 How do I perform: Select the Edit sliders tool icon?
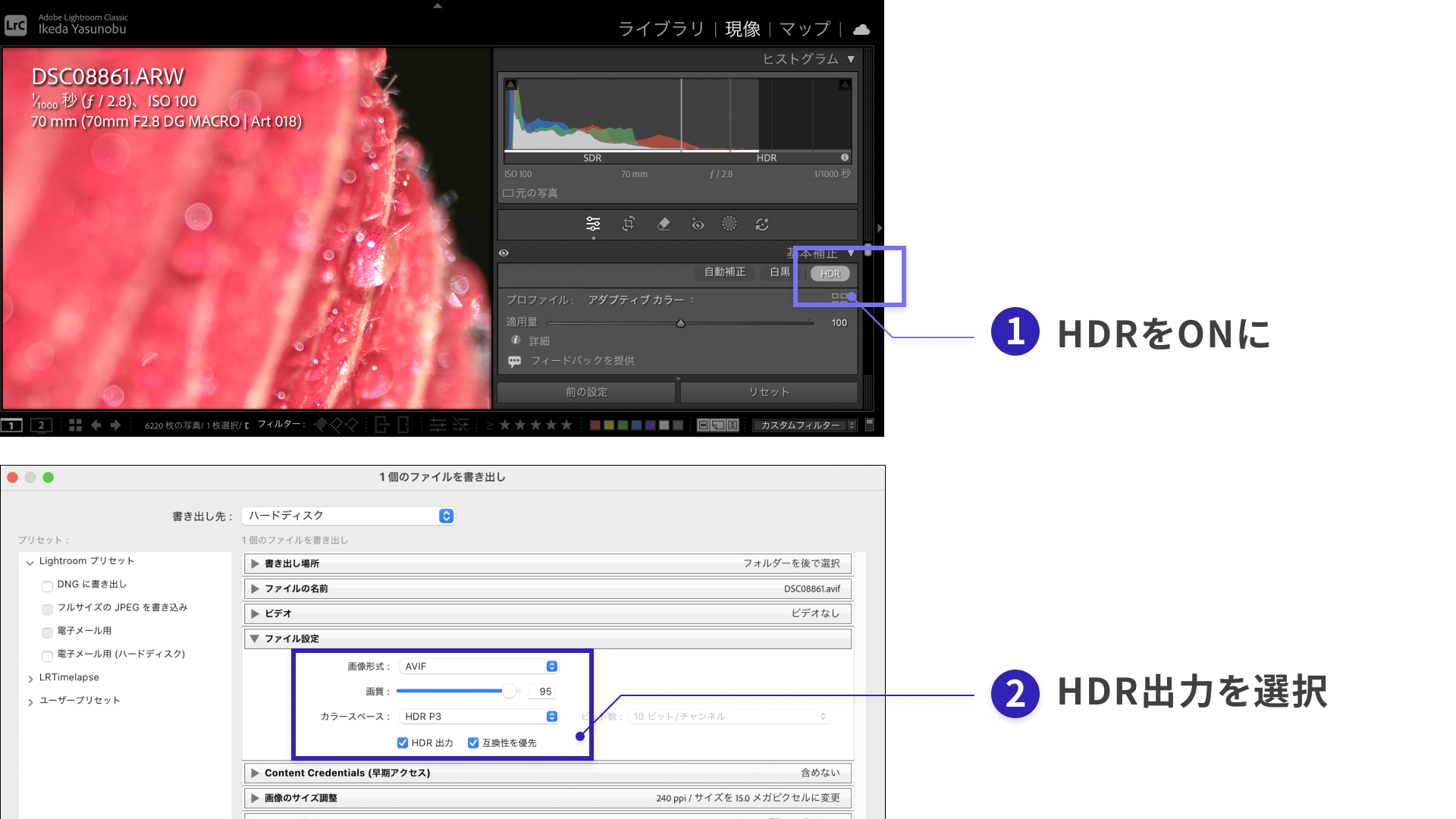[x=593, y=224]
